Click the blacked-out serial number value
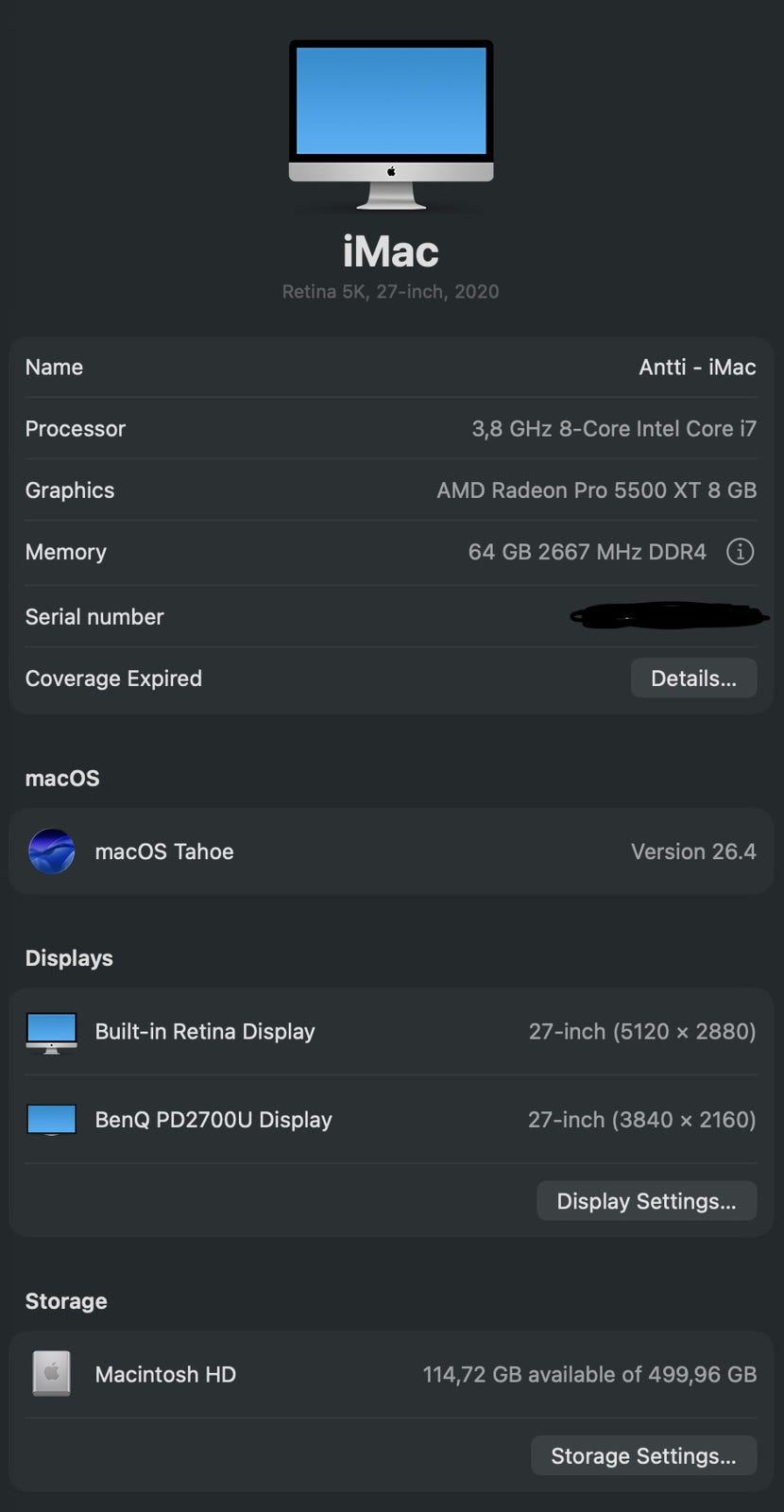 670,616
